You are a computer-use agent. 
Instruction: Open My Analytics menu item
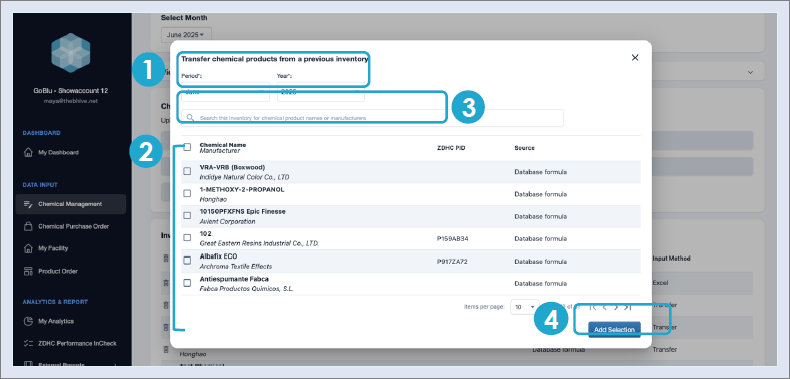(71, 321)
